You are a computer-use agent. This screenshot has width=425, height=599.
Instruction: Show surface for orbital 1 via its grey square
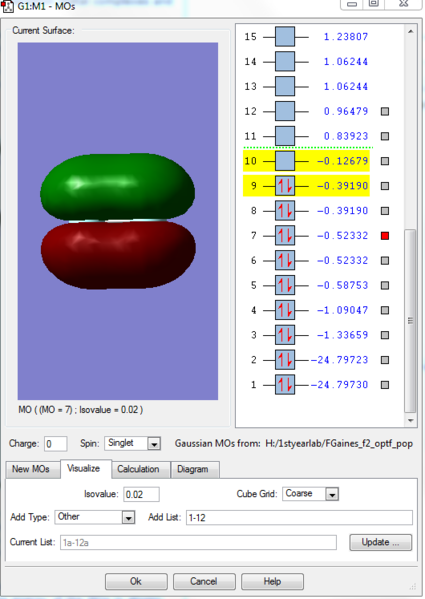385,384
